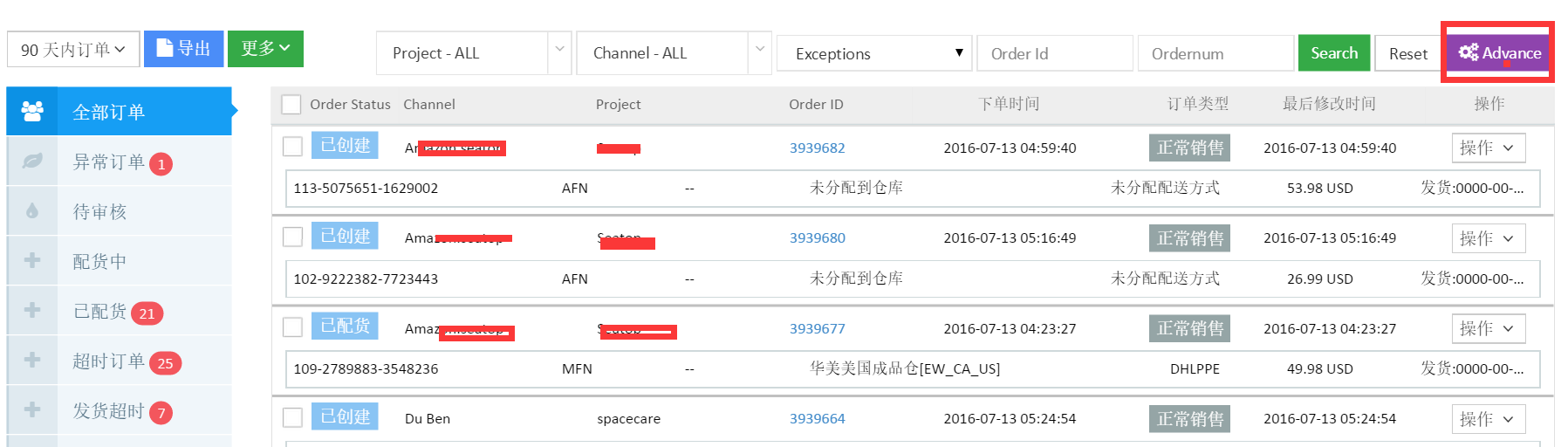Open the 90 天内订单 date range dropdown
Image resolution: width=1568 pixels, height=447 pixels.
click(x=73, y=50)
